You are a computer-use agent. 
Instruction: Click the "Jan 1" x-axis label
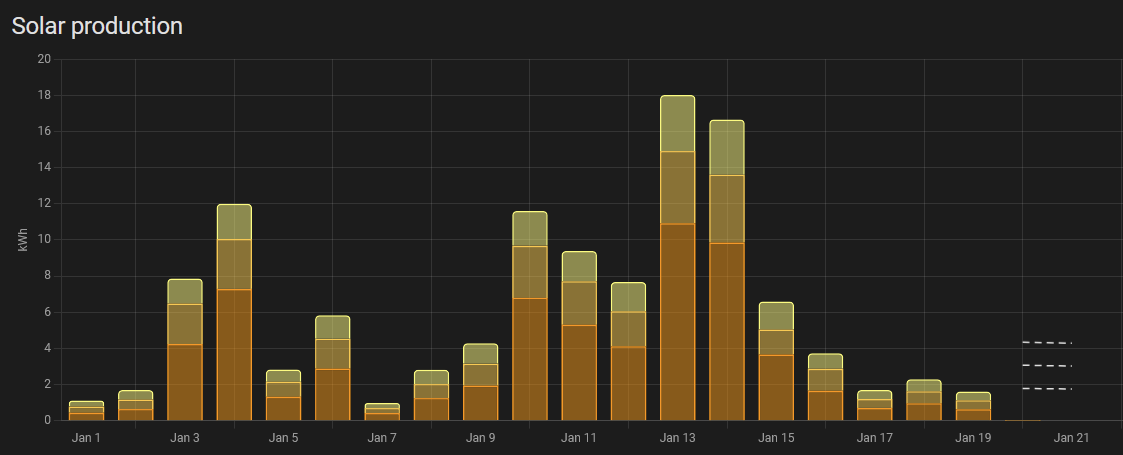coord(87,437)
